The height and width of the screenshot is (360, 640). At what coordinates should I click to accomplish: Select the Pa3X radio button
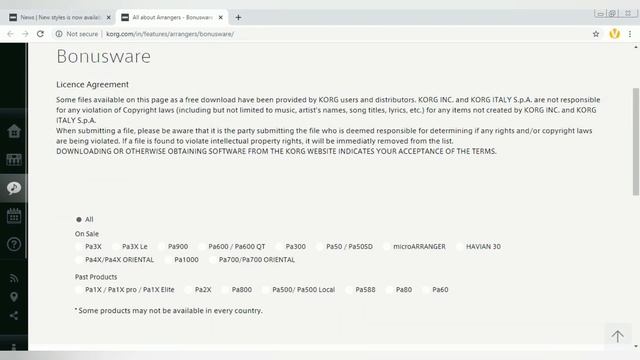[x=79, y=247]
